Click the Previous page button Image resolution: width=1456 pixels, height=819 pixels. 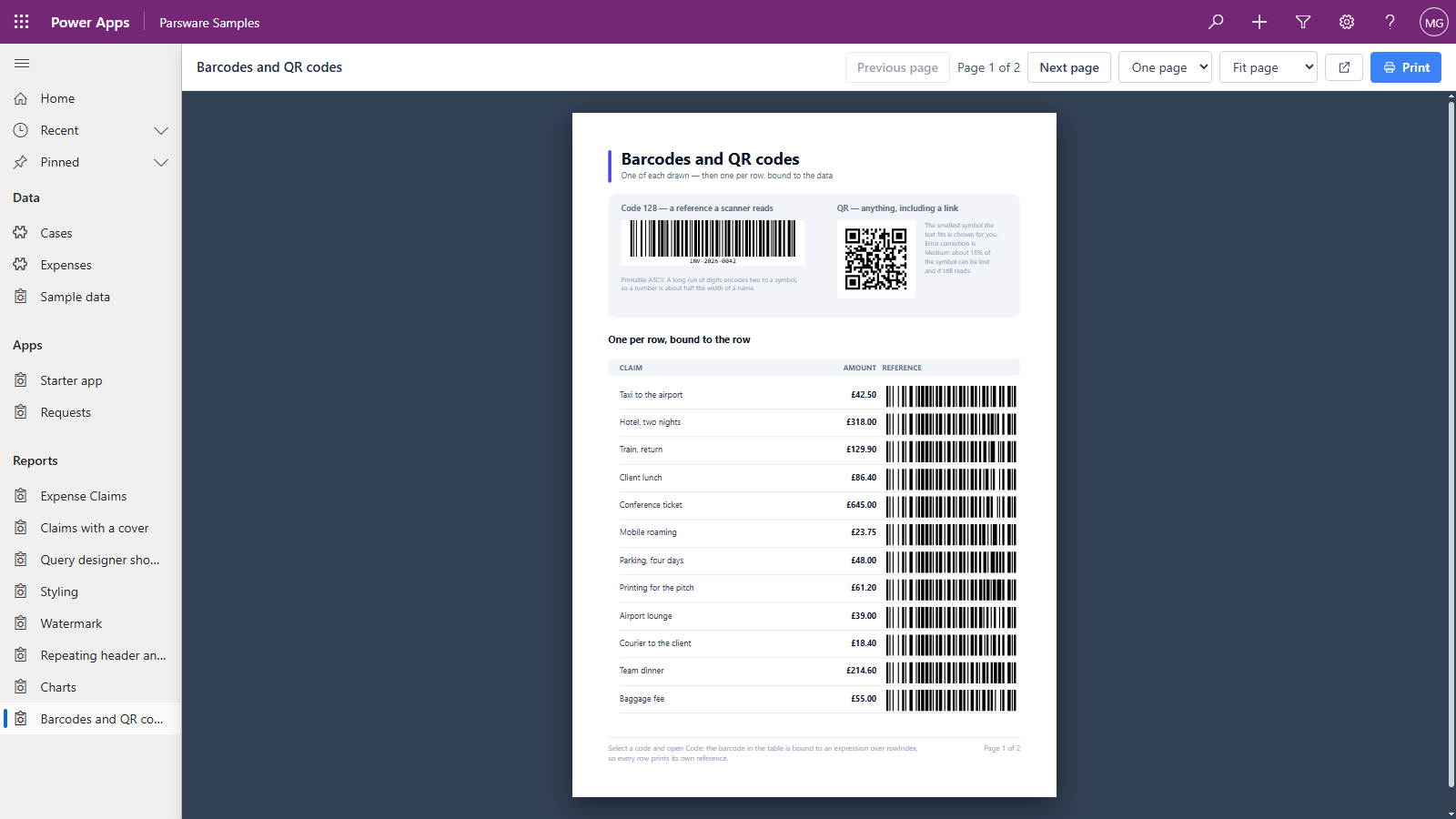coord(897,67)
